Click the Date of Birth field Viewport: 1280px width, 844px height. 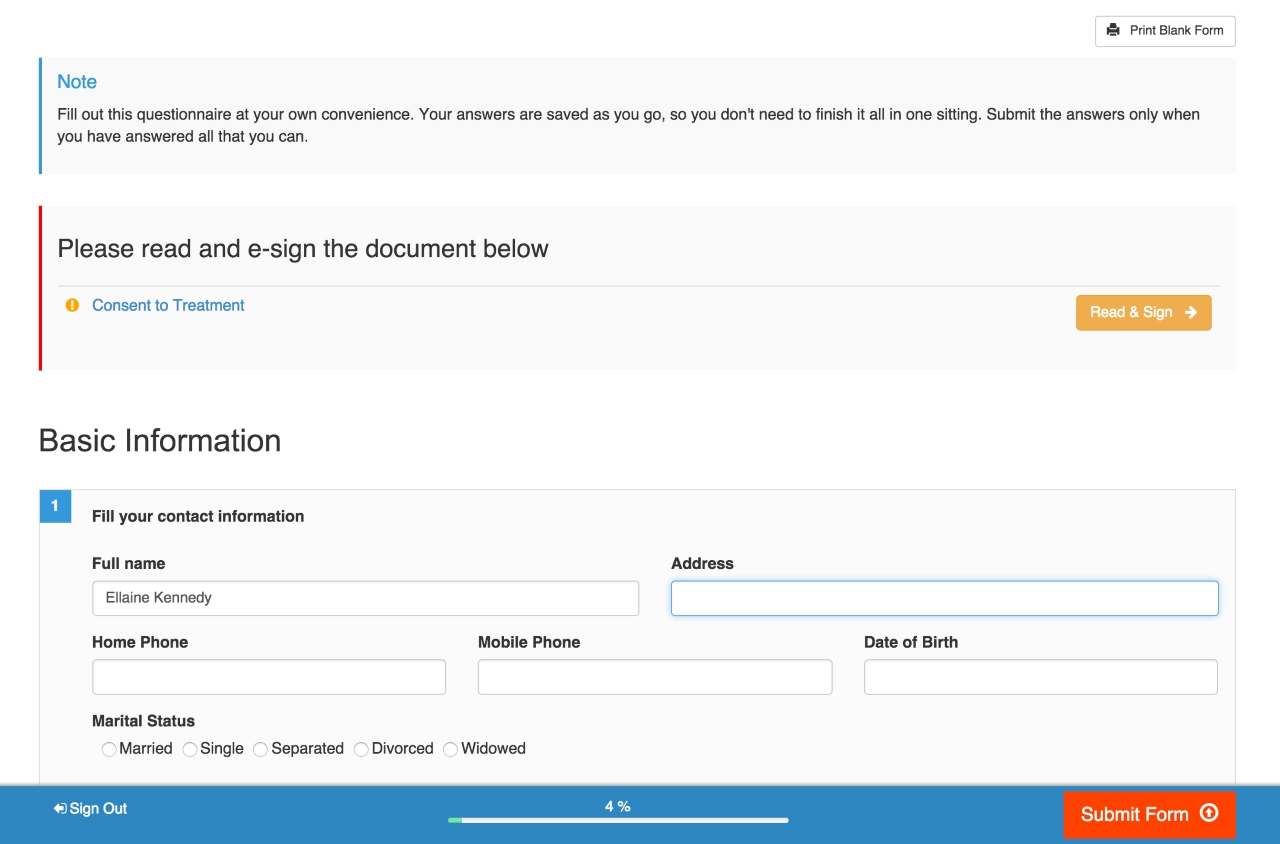[x=1040, y=676]
